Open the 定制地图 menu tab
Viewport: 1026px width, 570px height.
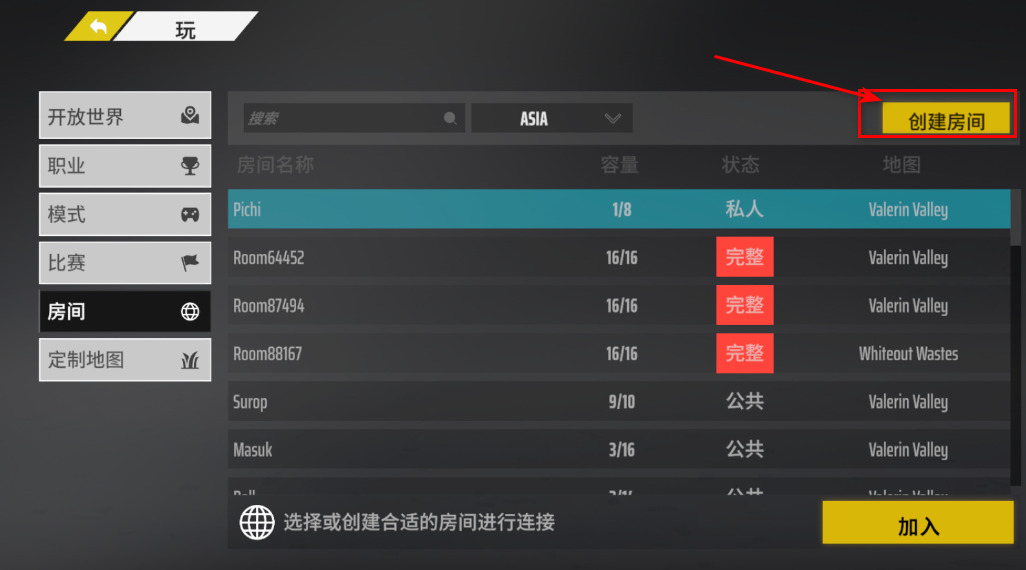point(125,360)
